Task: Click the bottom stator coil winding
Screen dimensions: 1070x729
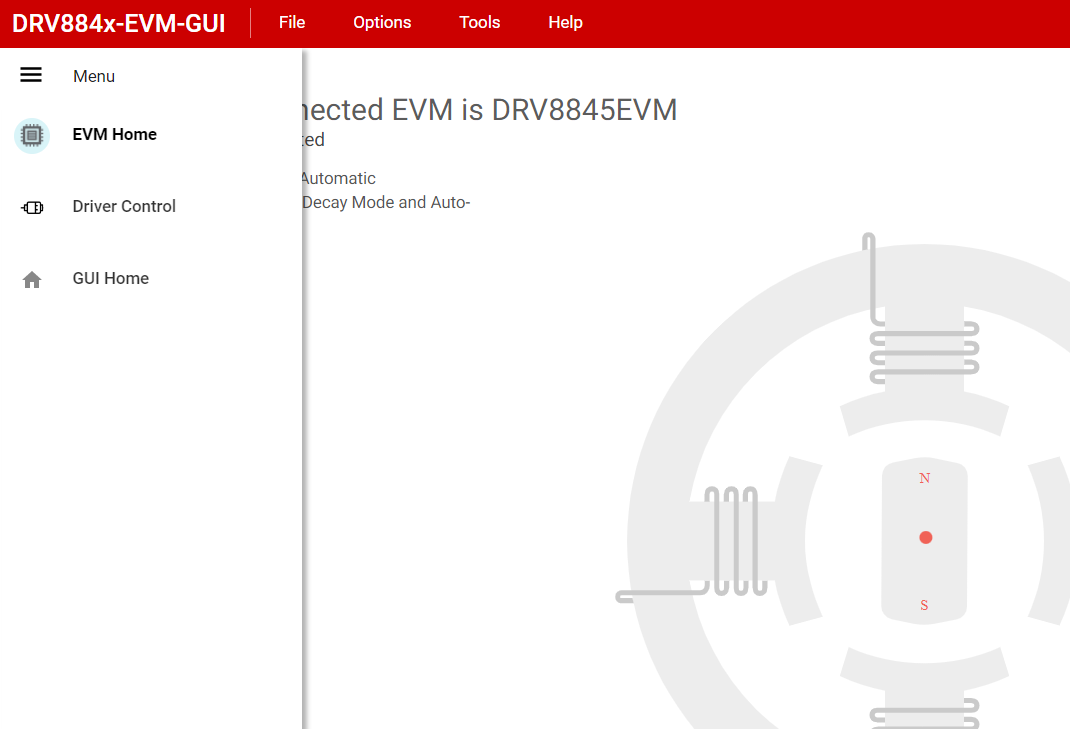Action: (x=924, y=715)
